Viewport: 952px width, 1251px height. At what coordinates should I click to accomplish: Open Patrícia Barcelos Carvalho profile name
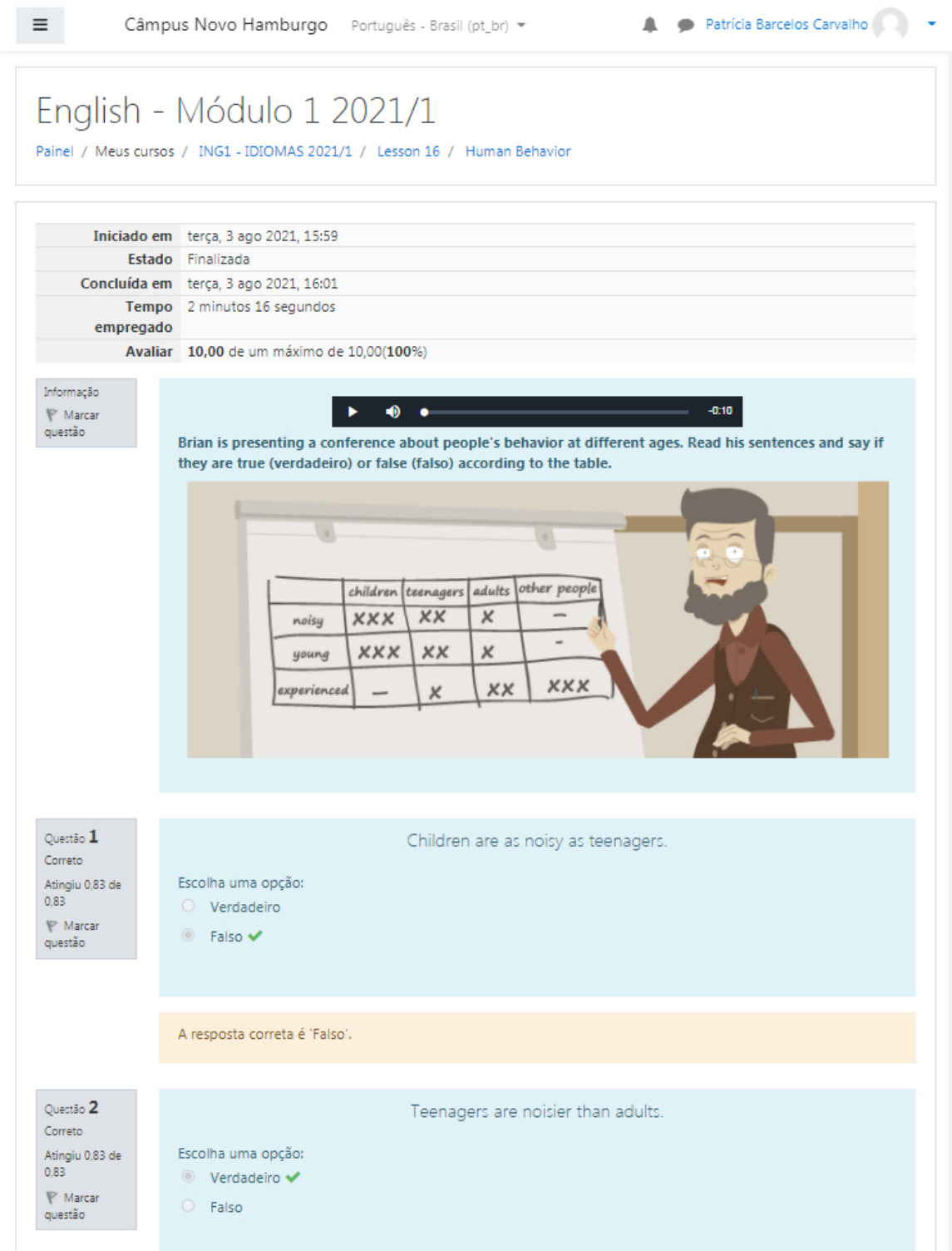[786, 25]
